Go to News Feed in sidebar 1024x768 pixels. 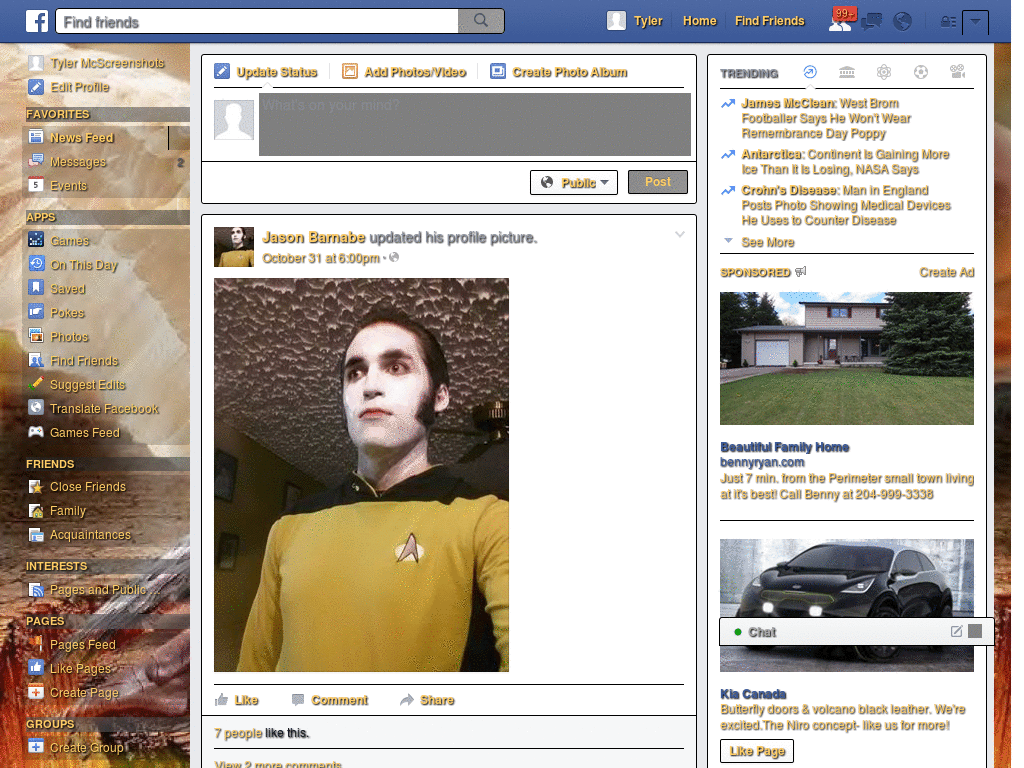(x=83, y=137)
